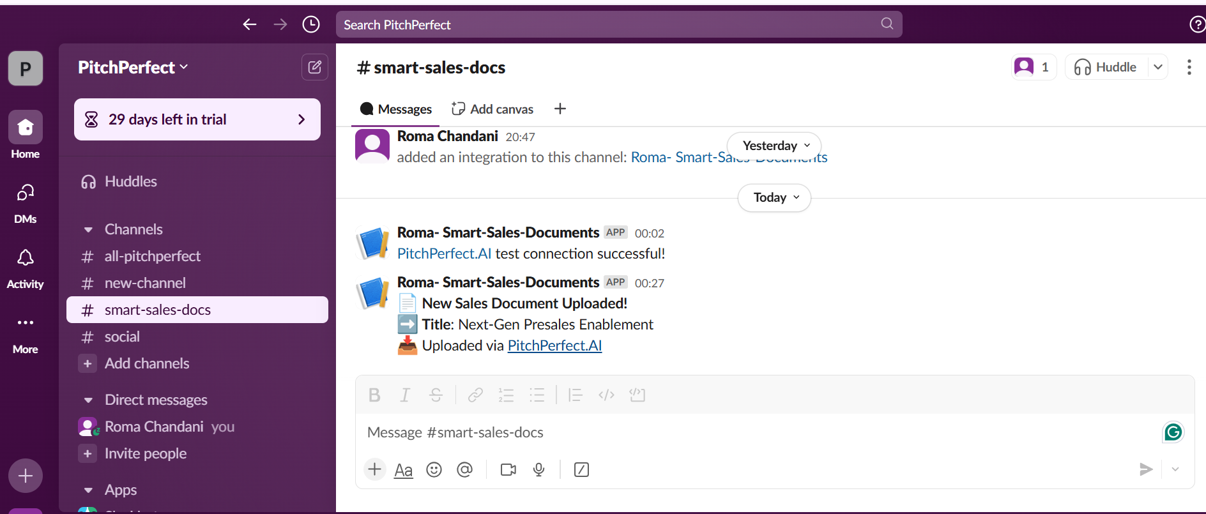Open attachments plus in composer
Viewport: 1206px width, 514px height.
click(374, 469)
